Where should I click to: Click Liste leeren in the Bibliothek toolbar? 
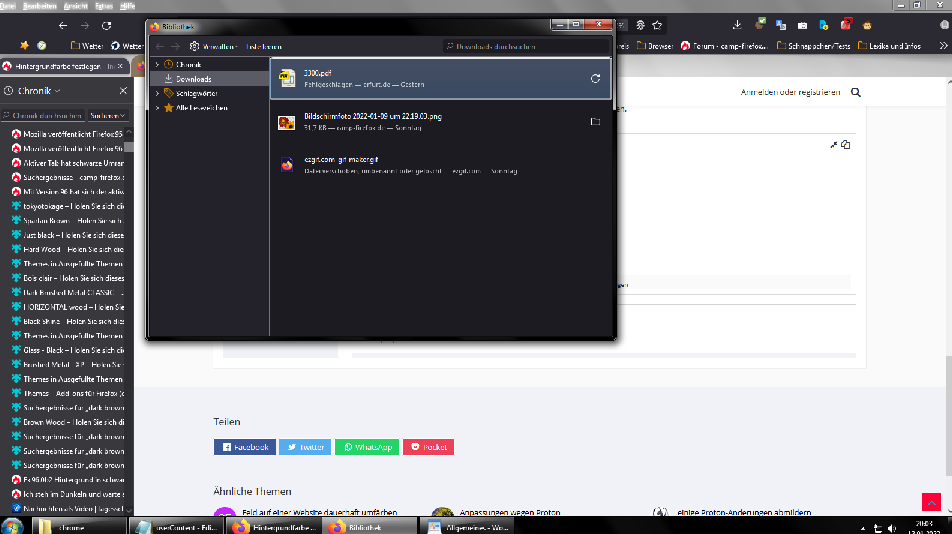point(264,47)
